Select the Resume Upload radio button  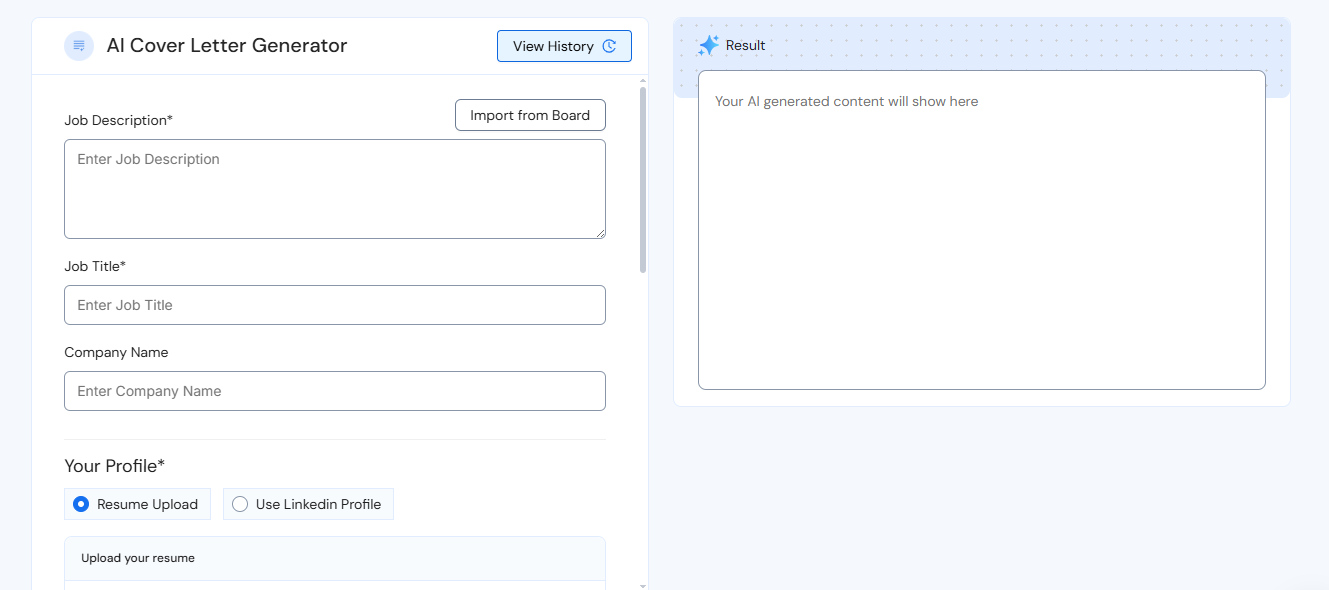(x=80, y=504)
